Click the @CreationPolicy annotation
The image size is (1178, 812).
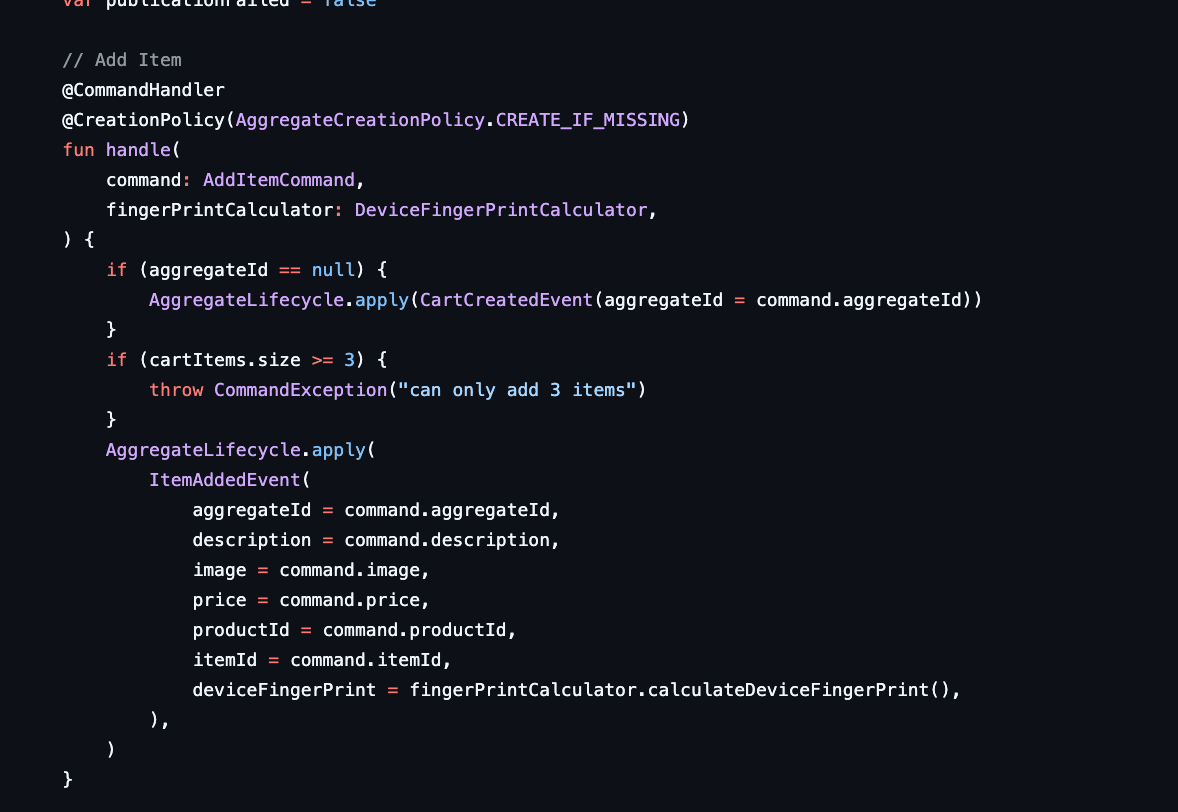click(143, 120)
